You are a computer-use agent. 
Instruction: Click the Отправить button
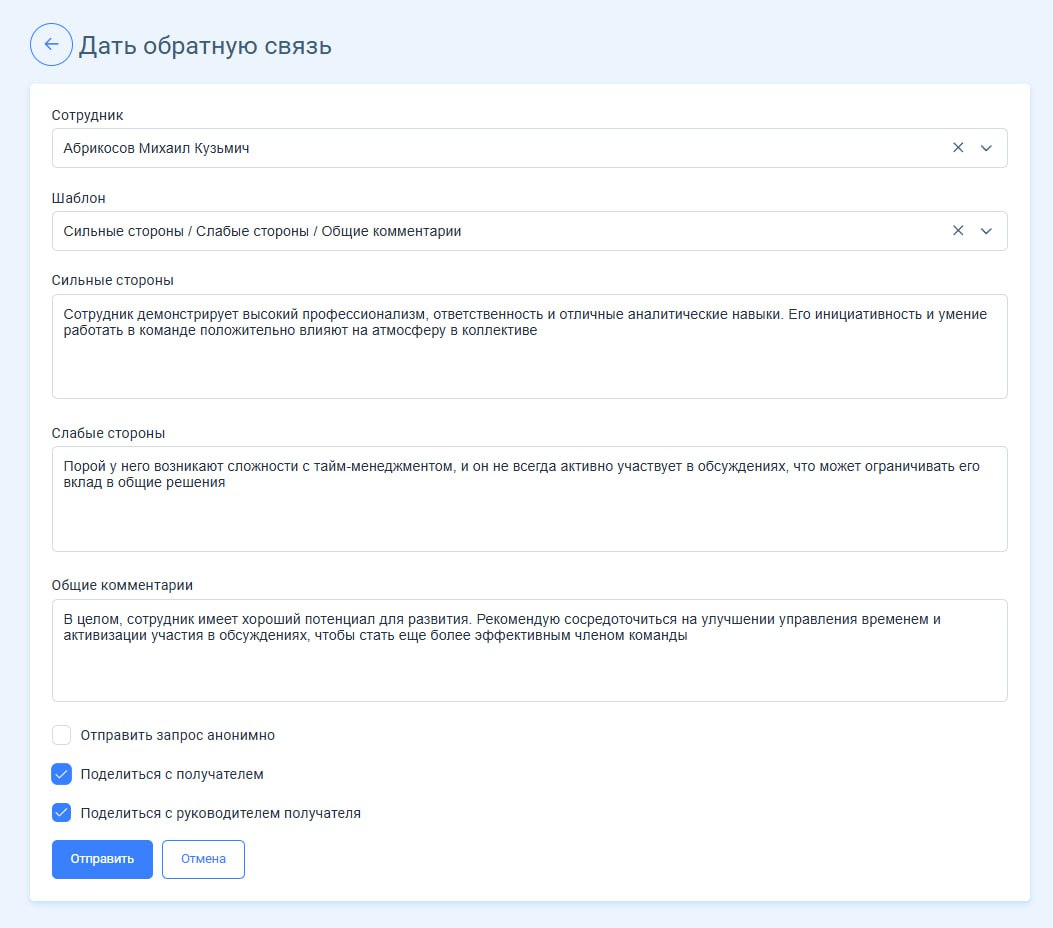(x=102, y=860)
